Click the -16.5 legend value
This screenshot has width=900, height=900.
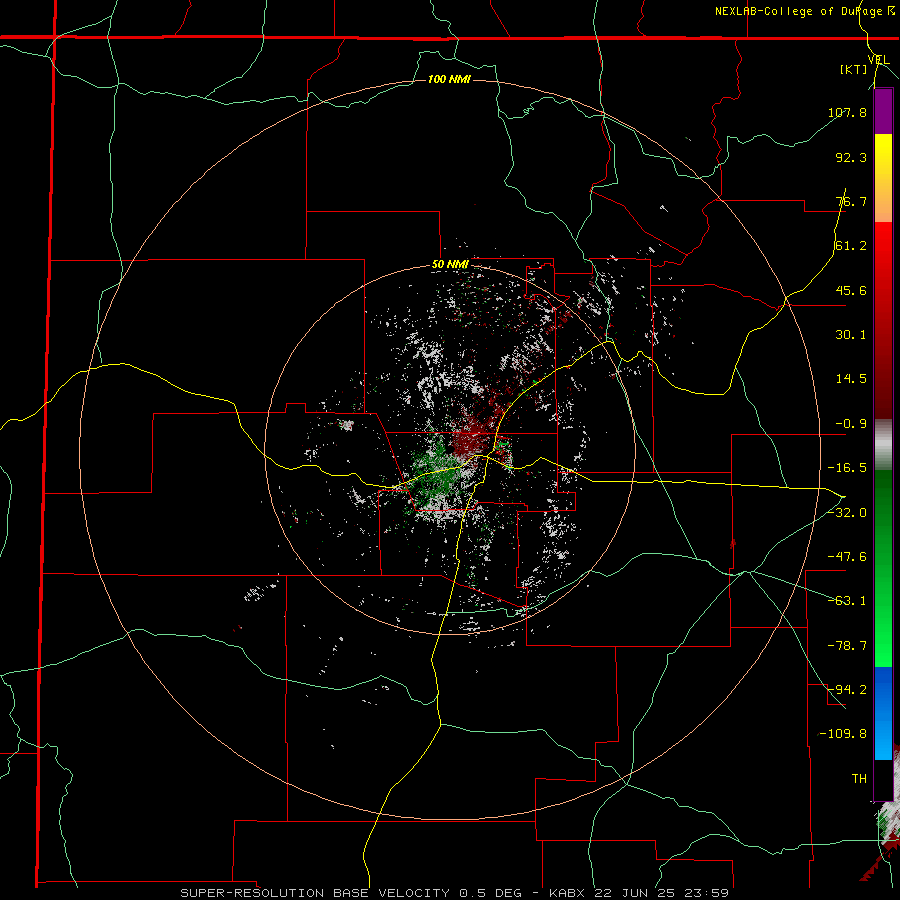pos(847,468)
